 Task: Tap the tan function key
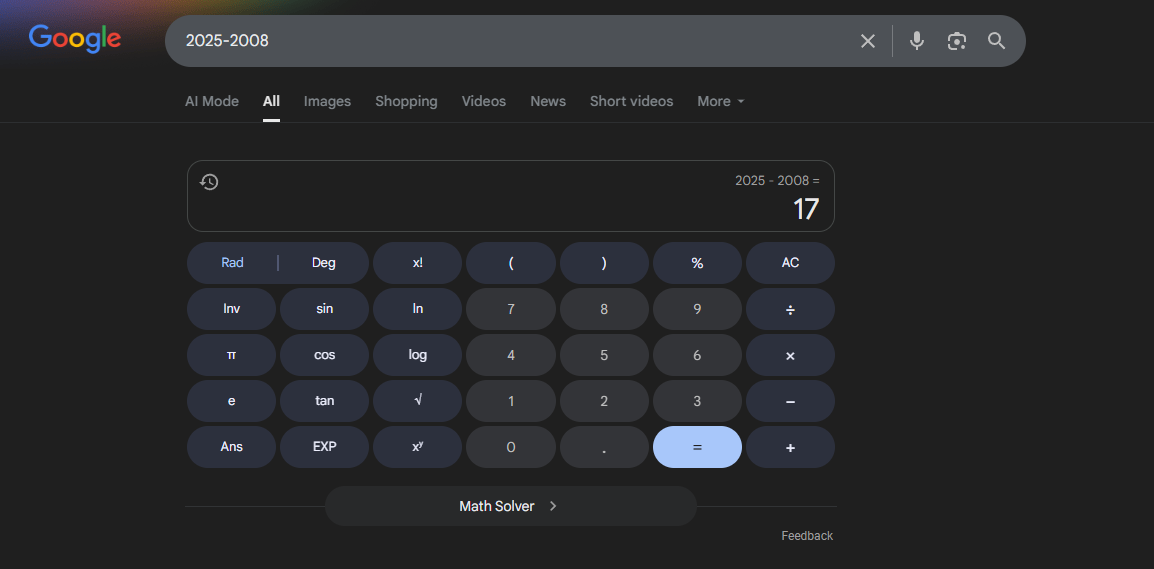325,401
